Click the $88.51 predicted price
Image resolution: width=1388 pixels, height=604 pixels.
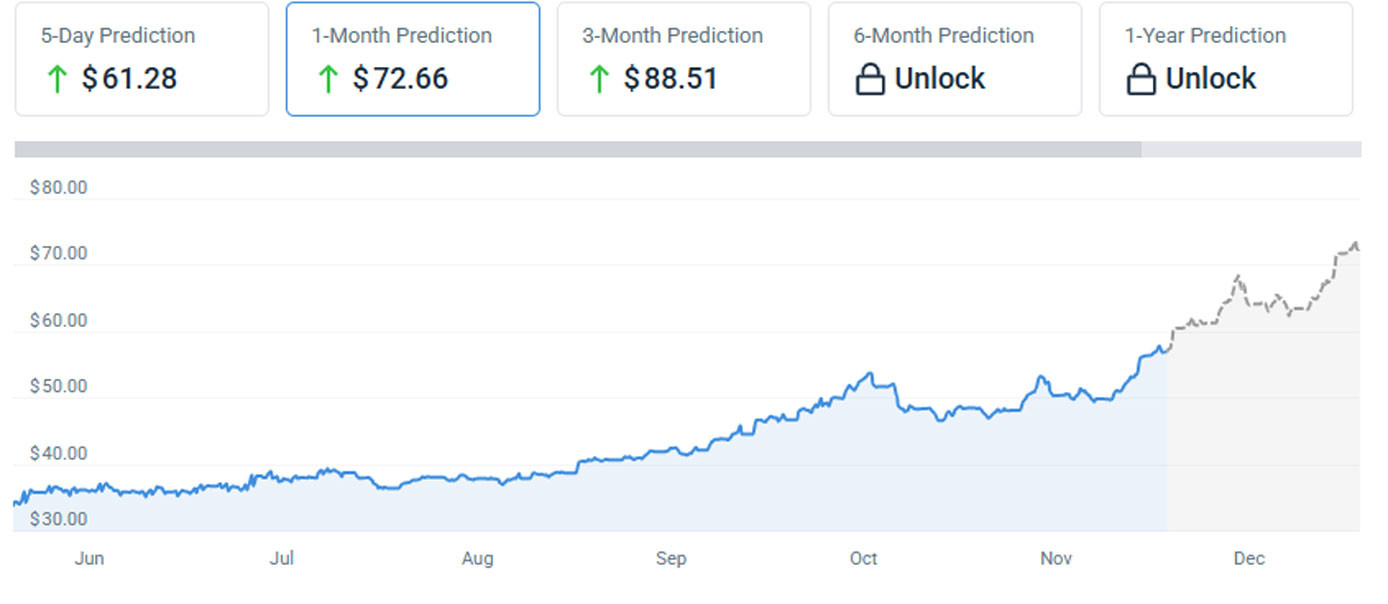point(671,79)
